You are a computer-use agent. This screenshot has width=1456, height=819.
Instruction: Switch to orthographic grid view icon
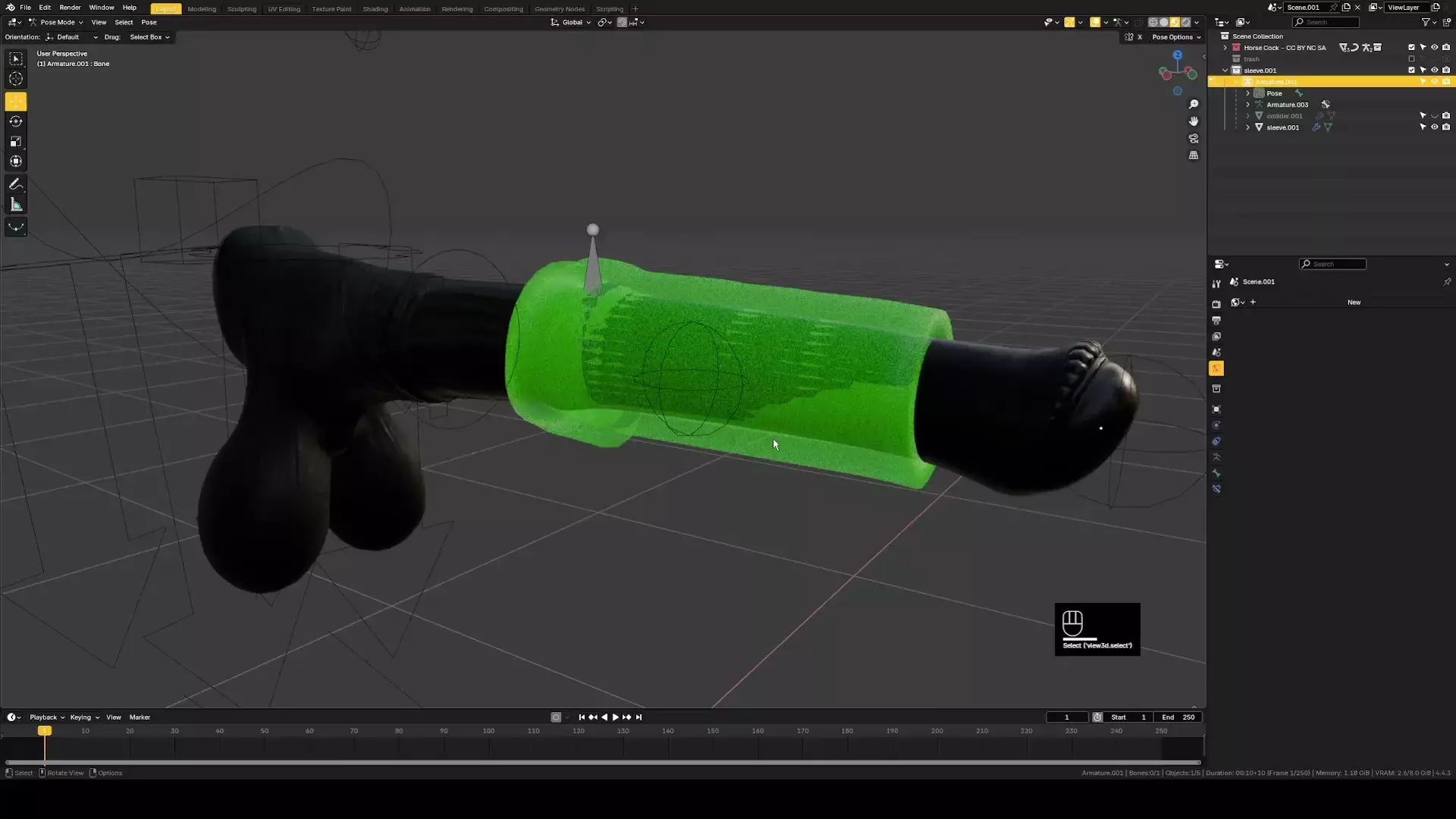[1194, 155]
